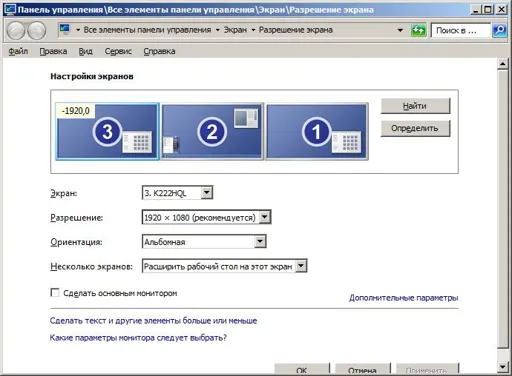The image size is (512, 376).
Task: Open the Вид menu
Action: point(86,51)
